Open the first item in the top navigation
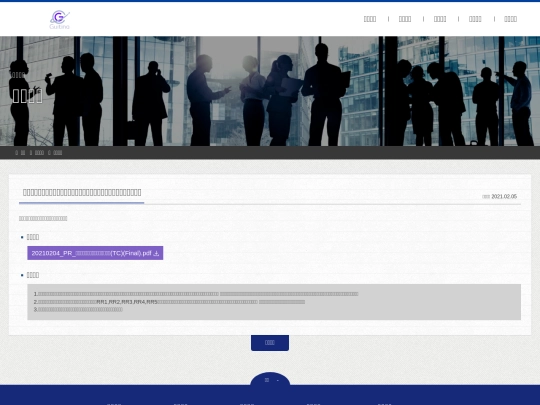The width and height of the screenshot is (540, 405). click(x=370, y=19)
